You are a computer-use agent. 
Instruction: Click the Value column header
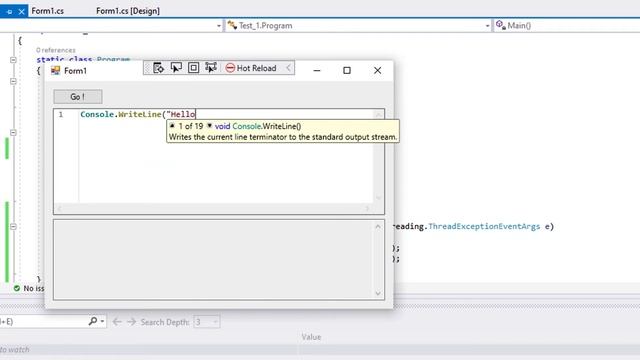click(311, 337)
